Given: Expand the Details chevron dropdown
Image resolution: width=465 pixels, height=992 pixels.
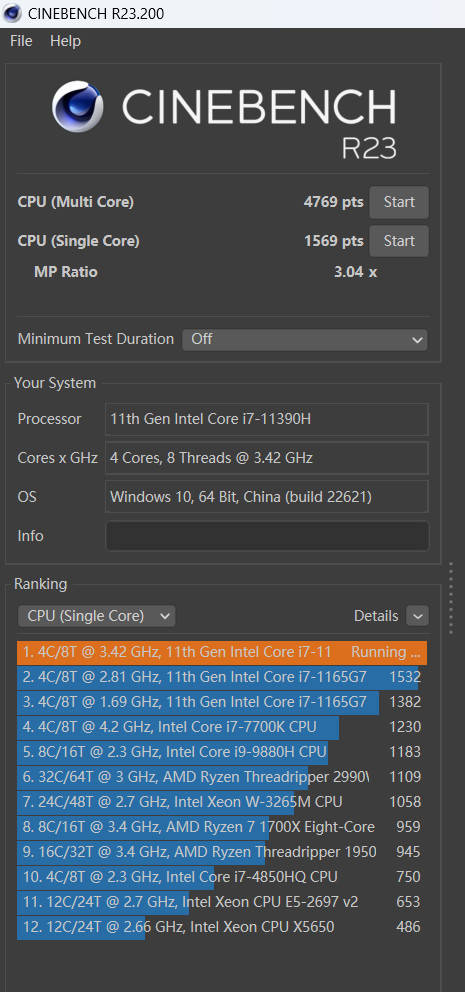Looking at the screenshot, I should (x=417, y=616).
